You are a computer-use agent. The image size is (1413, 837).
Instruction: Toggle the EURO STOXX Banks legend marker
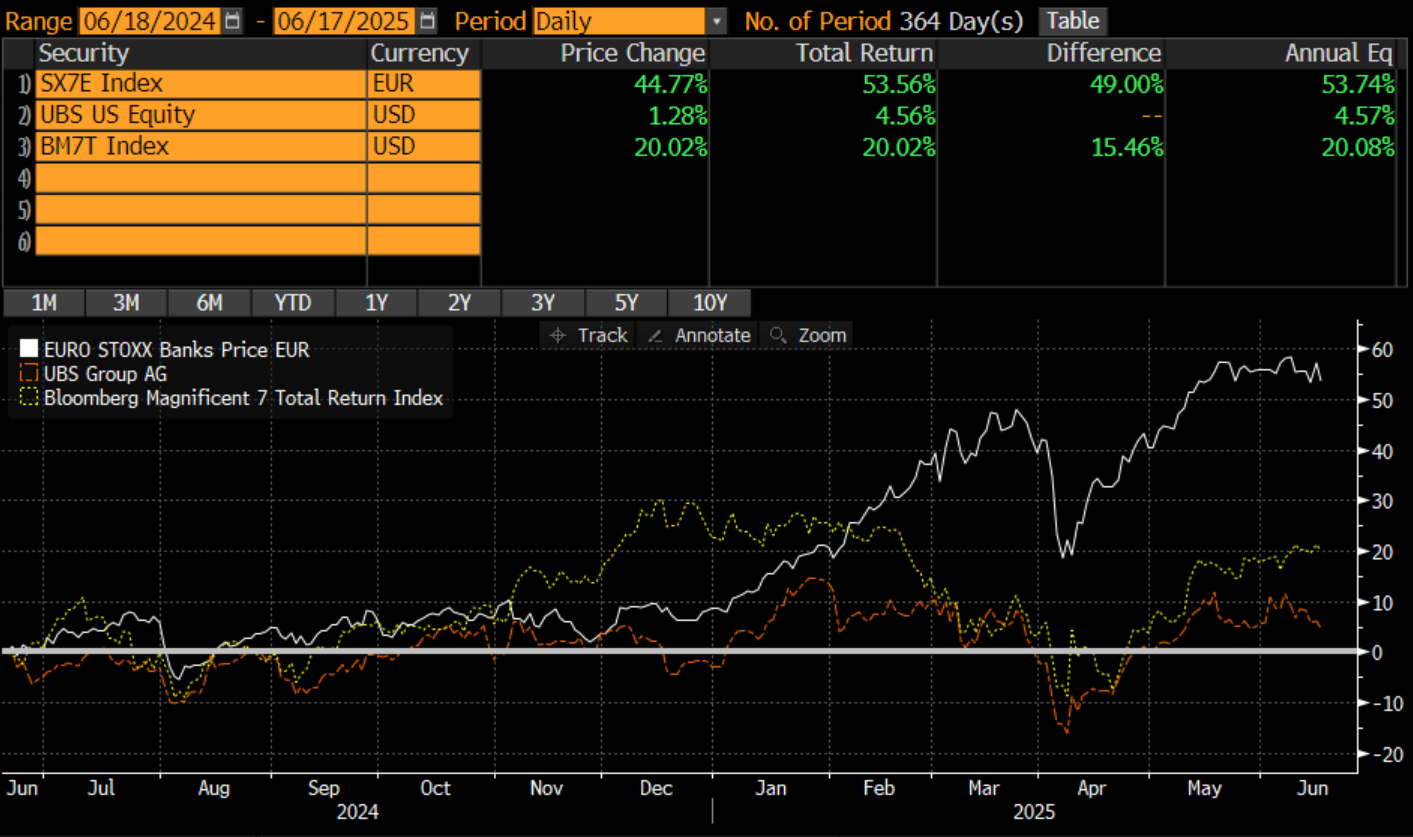29,350
